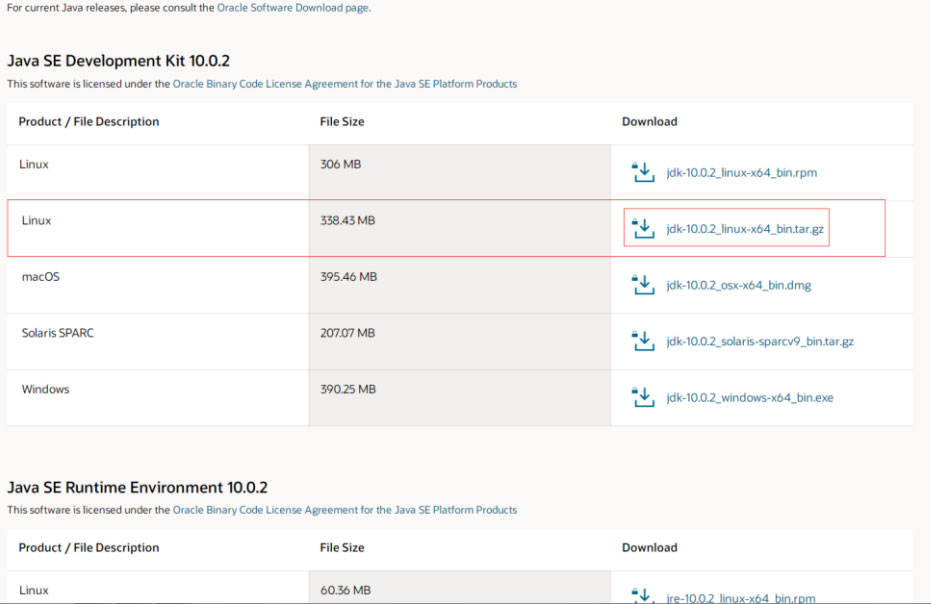The image size is (931, 604).
Task: Click the Windows product cell in the JDK table
Action: coord(46,389)
